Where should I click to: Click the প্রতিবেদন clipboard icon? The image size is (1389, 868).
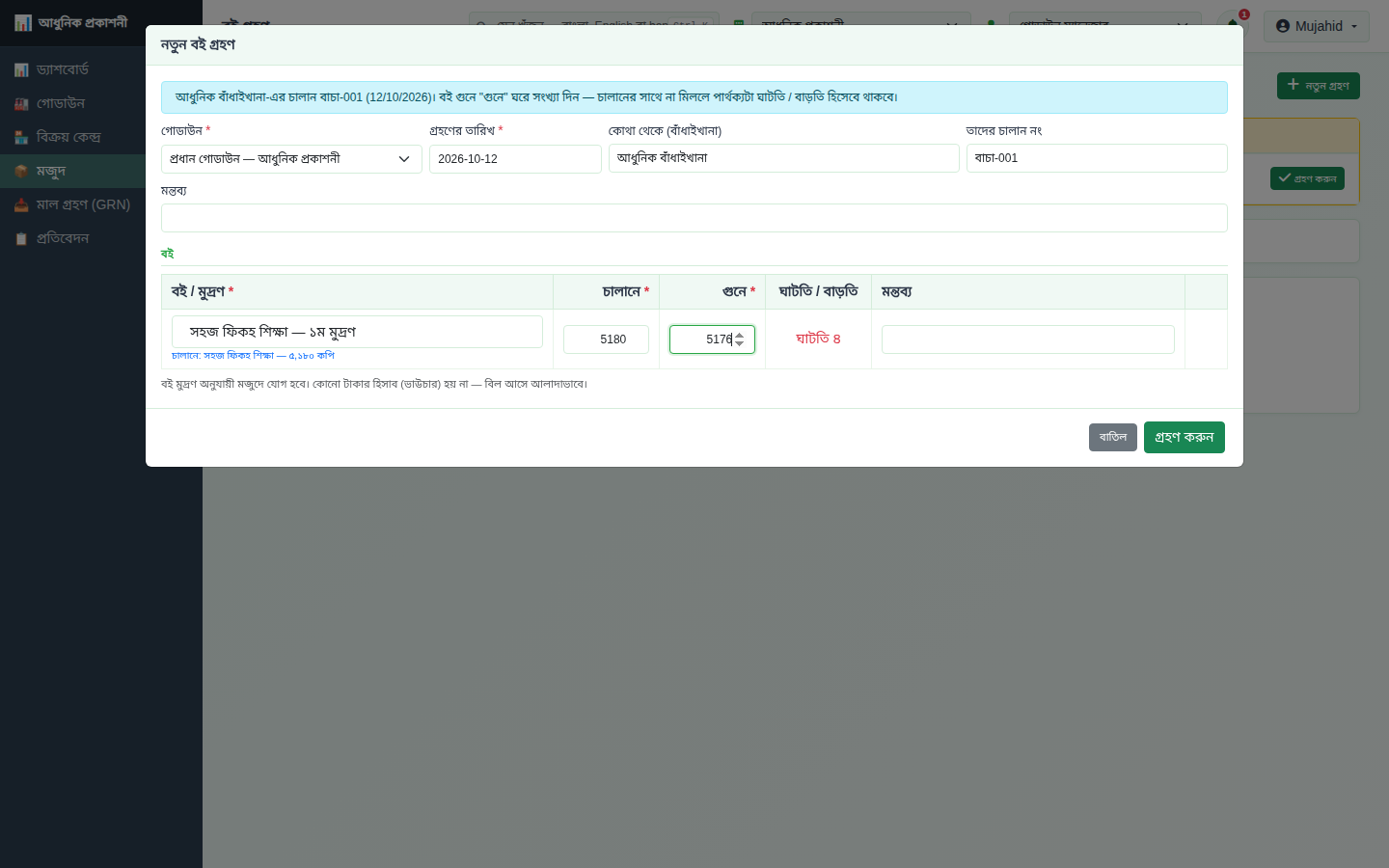(x=21, y=238)
